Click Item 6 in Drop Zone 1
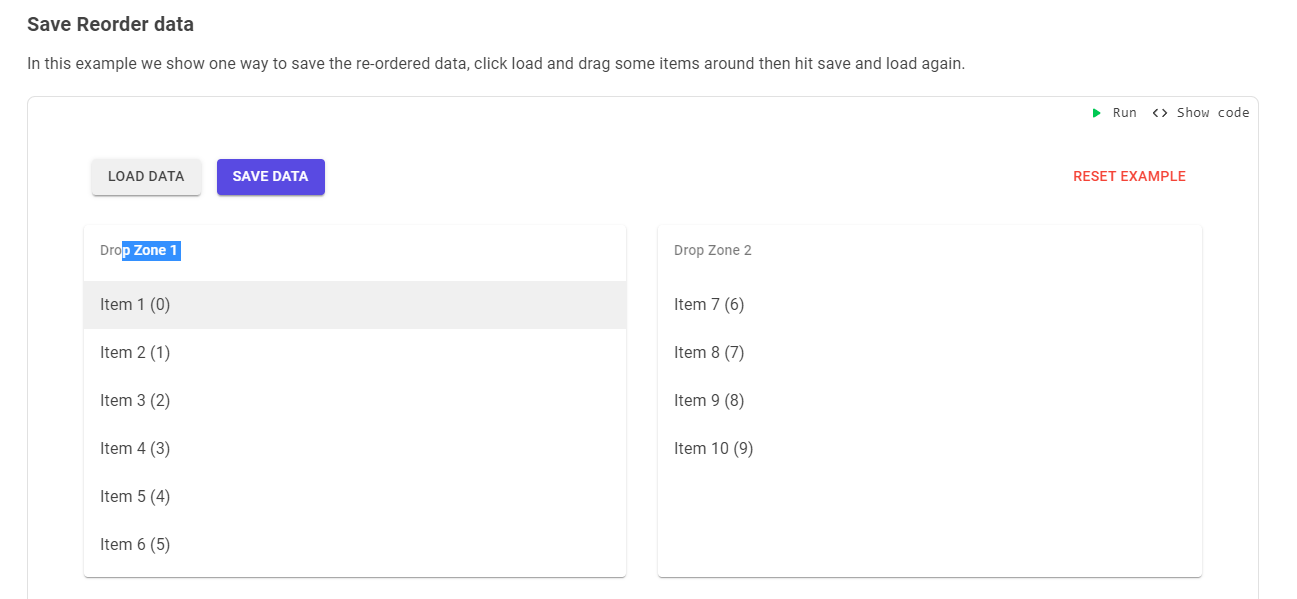The image size is (1297, 599). tap(134, 544)
